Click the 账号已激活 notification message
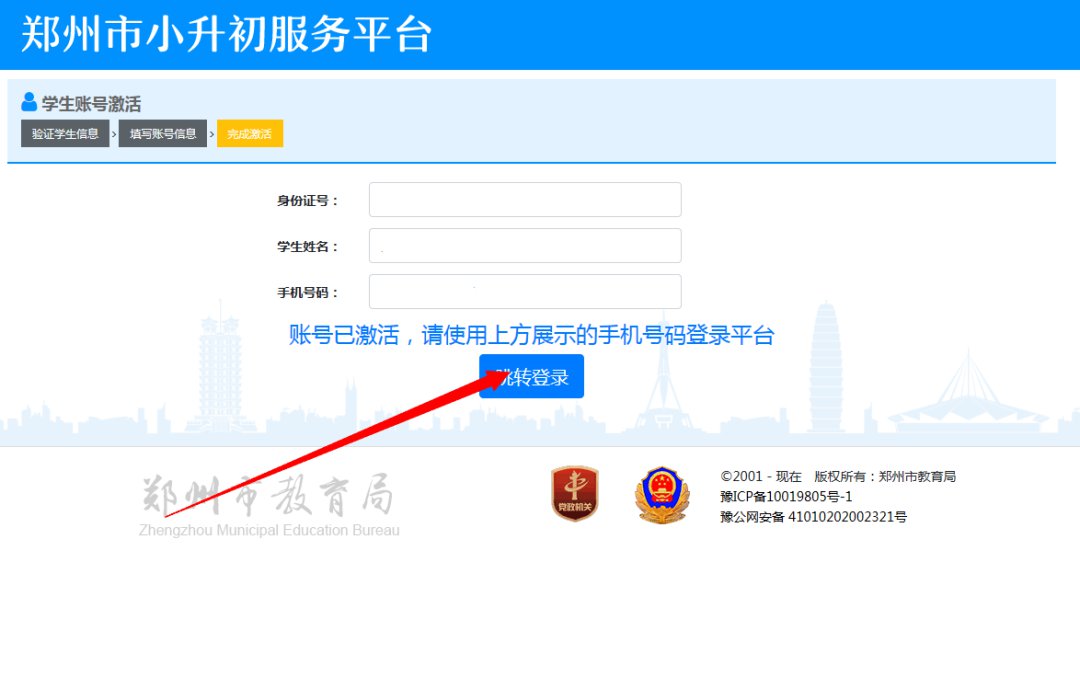1080x677 pixels. tap(531, 336)
